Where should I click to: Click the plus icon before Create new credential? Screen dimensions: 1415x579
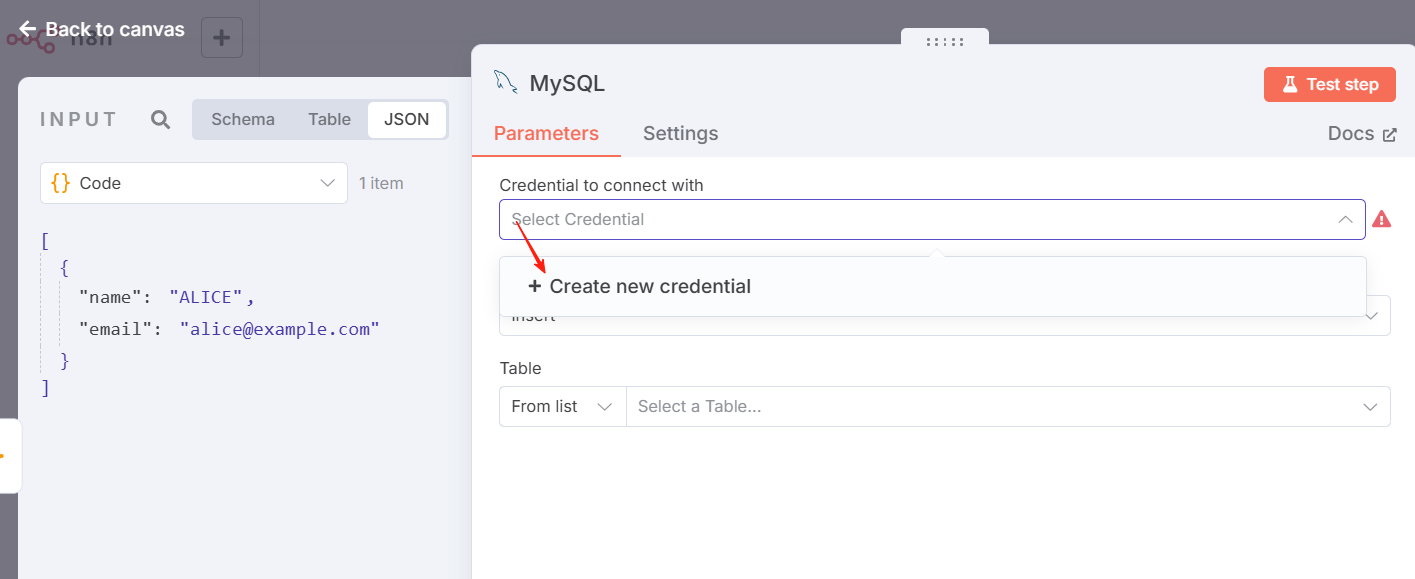pos(534,286)
